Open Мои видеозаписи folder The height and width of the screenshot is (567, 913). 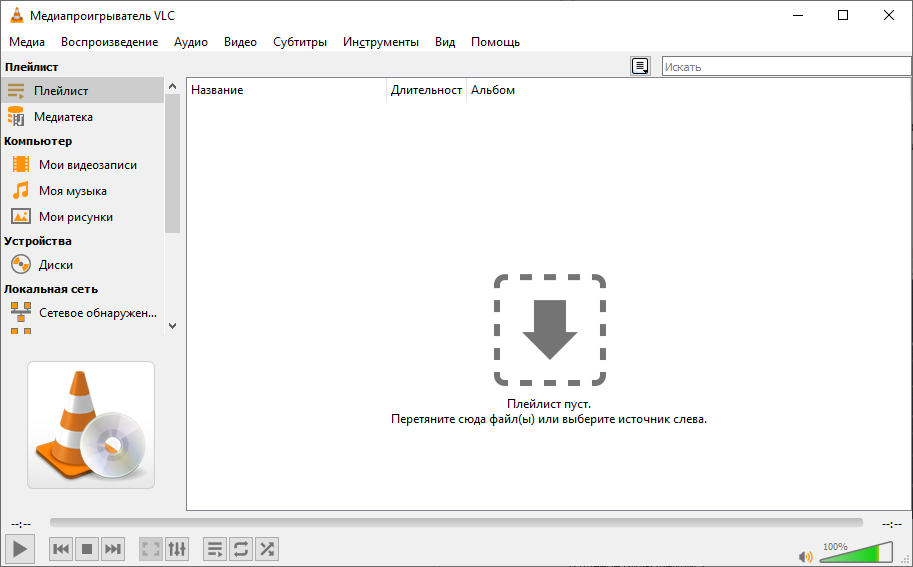(x=83, y=165)
